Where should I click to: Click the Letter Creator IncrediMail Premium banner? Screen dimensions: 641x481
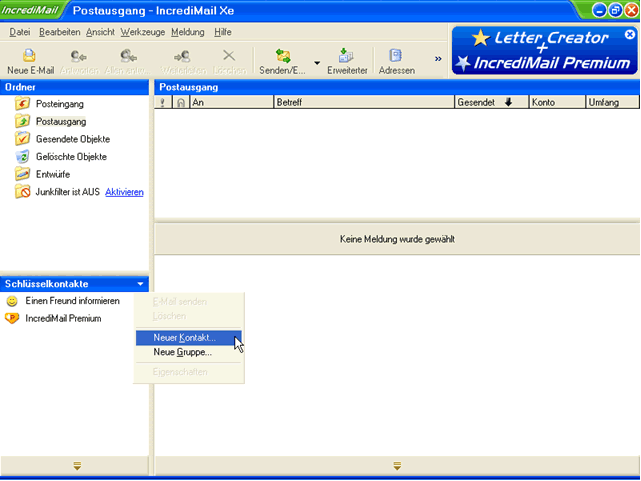544,51
